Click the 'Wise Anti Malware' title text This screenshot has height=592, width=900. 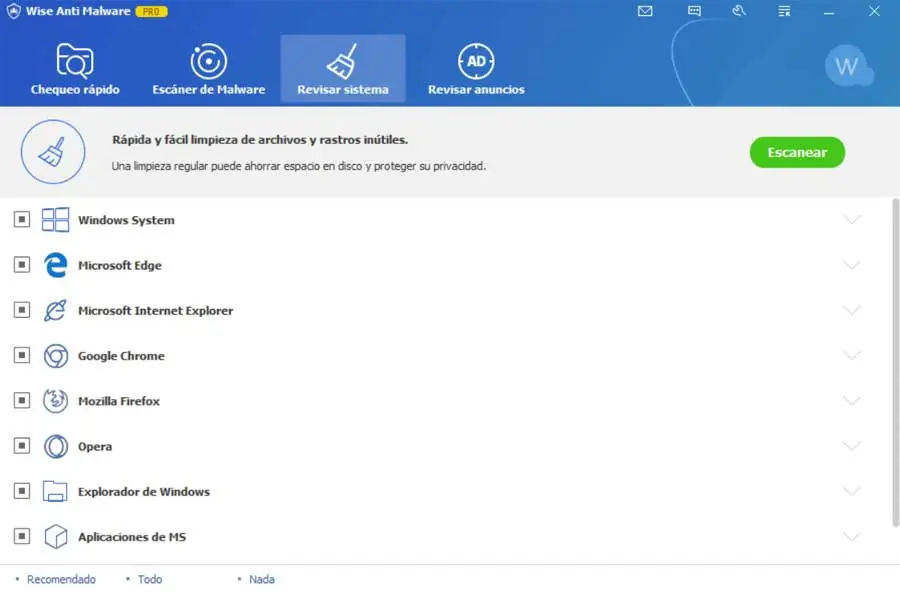point(78,11)
